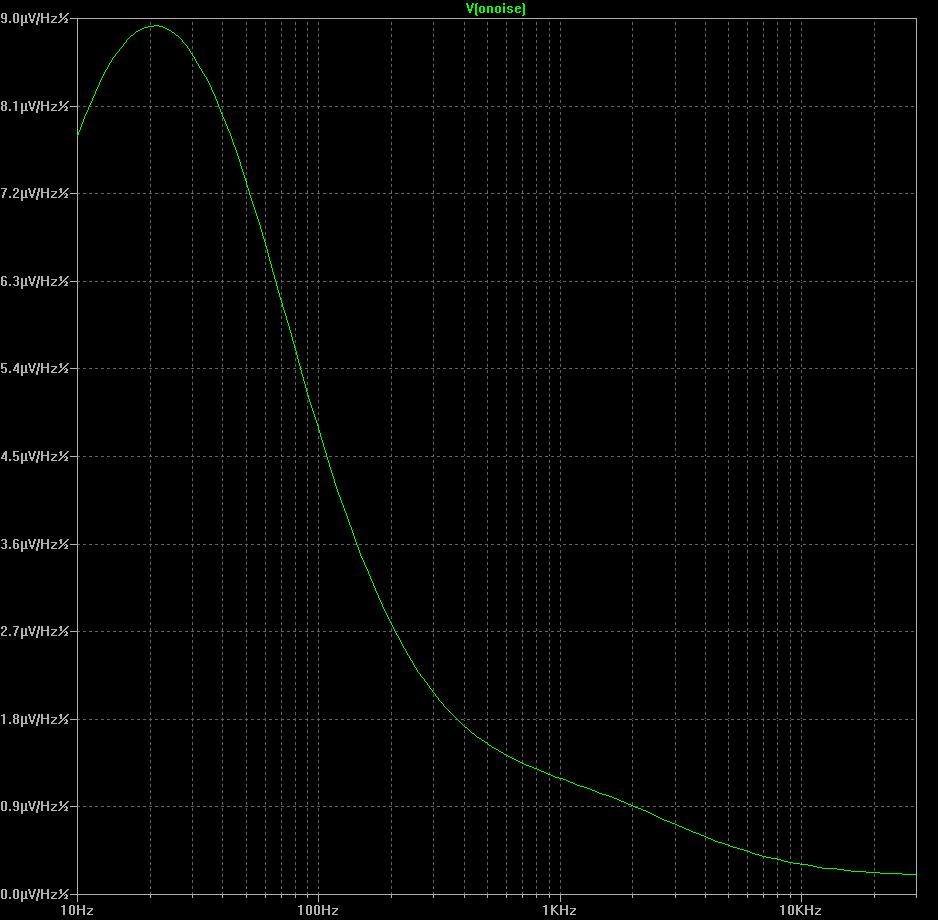The height and width of the screenshot is (921, 939).
Task: Click the 100Hz frequency label
Action: 318,911
